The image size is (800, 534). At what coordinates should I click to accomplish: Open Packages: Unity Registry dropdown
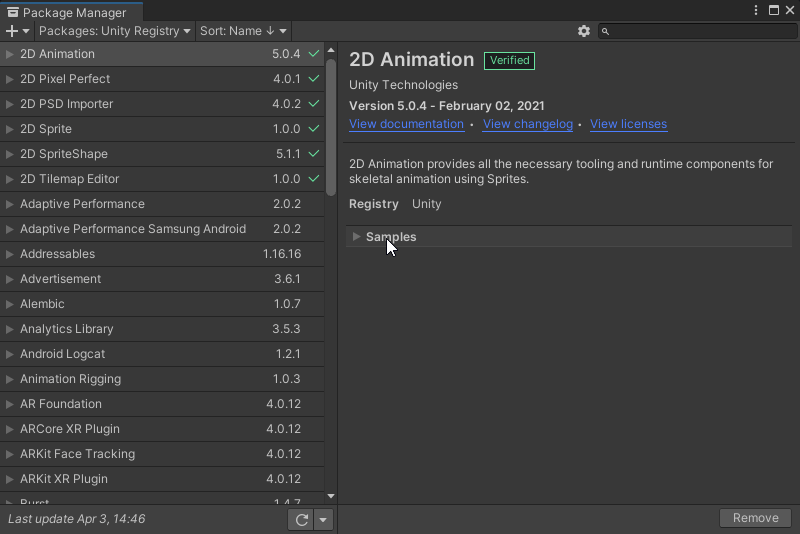click(114, 31)
